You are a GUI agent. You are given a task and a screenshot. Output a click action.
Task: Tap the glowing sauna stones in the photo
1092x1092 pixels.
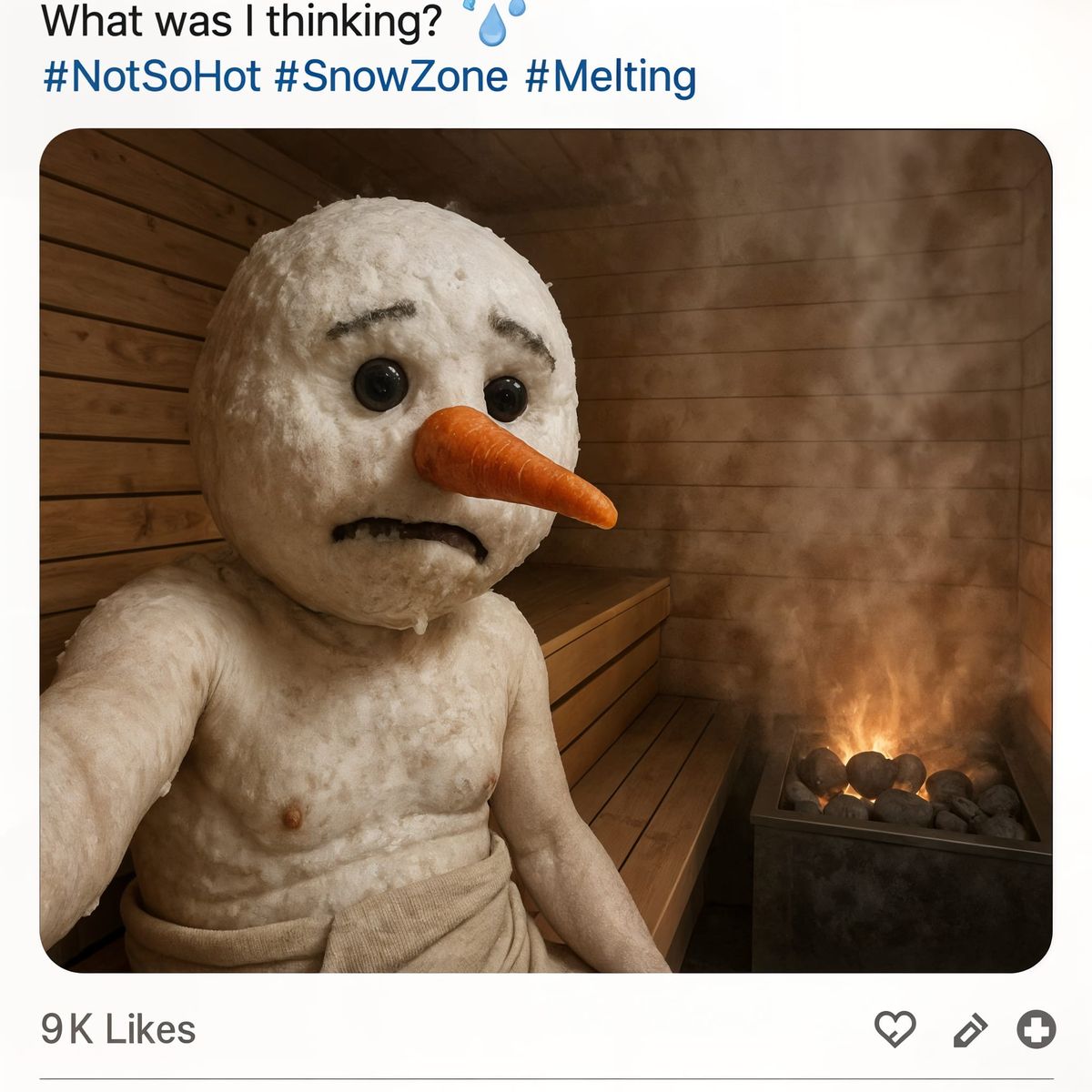click(x=901, y=789)
